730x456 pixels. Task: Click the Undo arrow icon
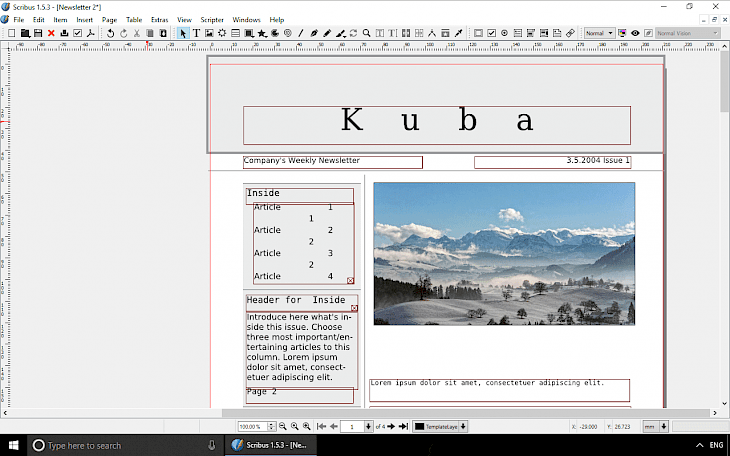click(110, 33)
